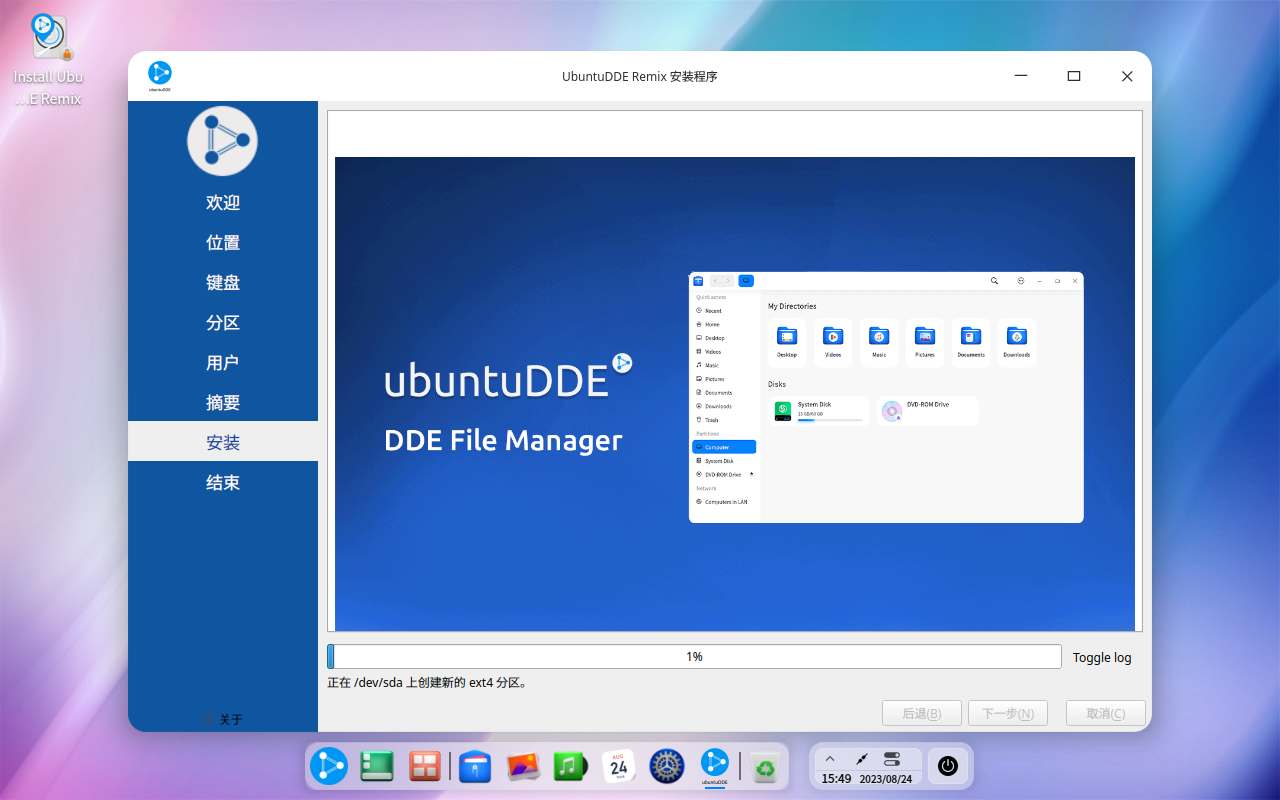Launch the music player from the dock
Viewport: 1280px width, 800px height.
[570, 766]
